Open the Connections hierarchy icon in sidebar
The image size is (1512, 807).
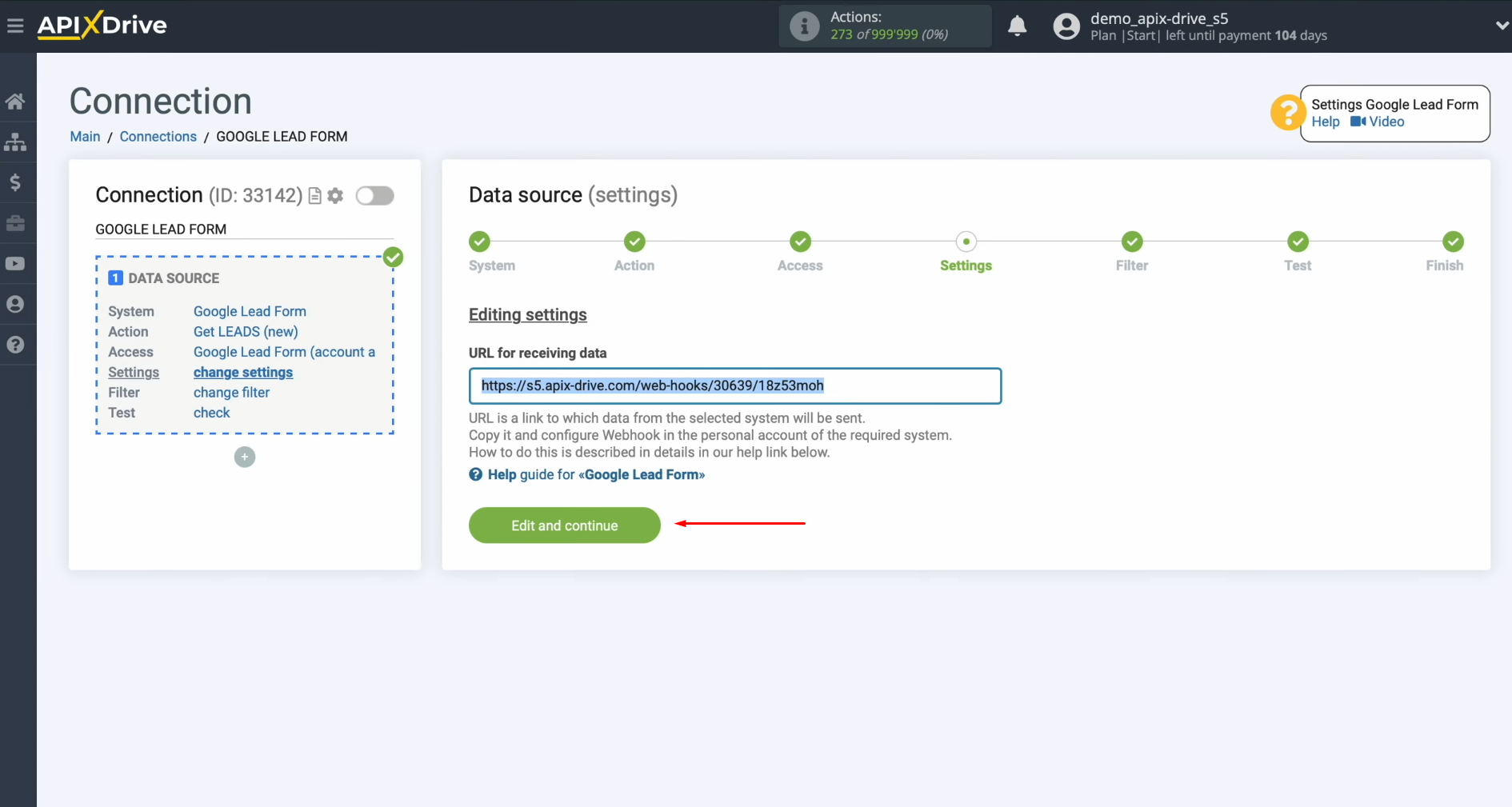point(16,142)
